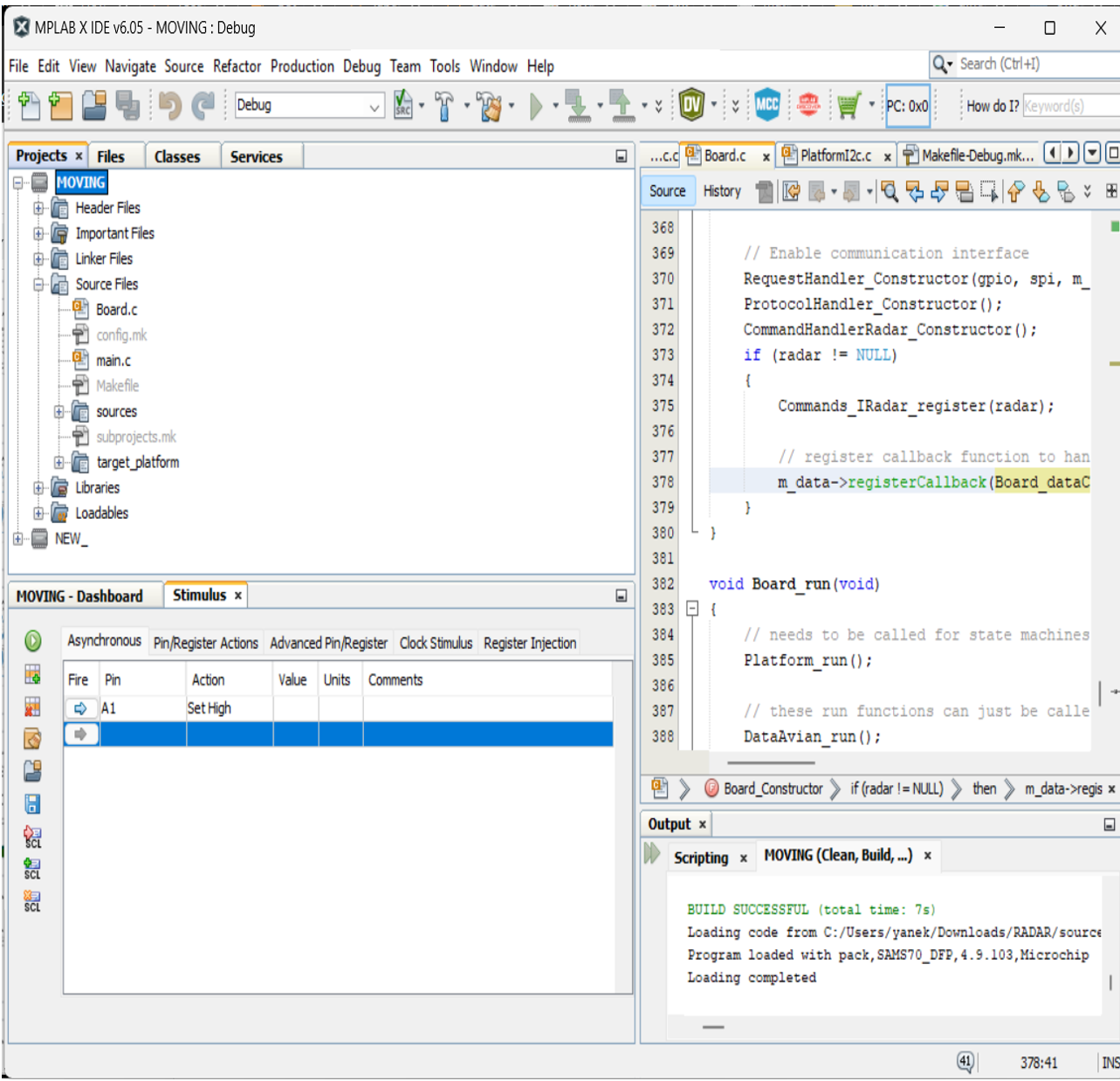
Task: Switch editor to History view
Action: tap(722, 191)
